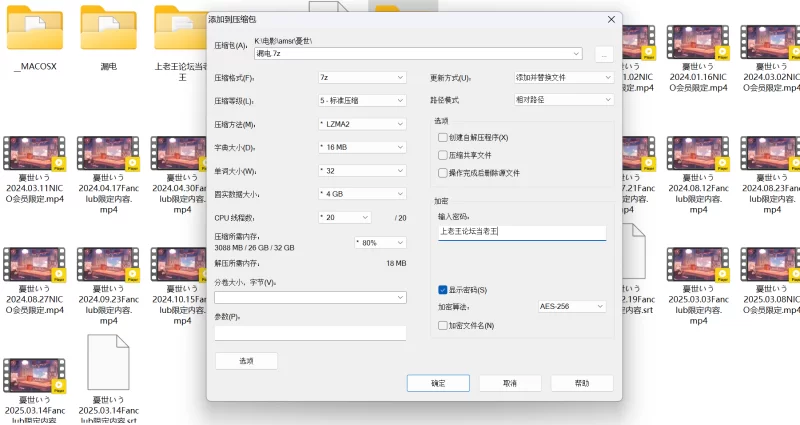Viewport: 800px width, 425px height.
Task: Open the memory usage 80% dropdown
Action: coord(380,242)
